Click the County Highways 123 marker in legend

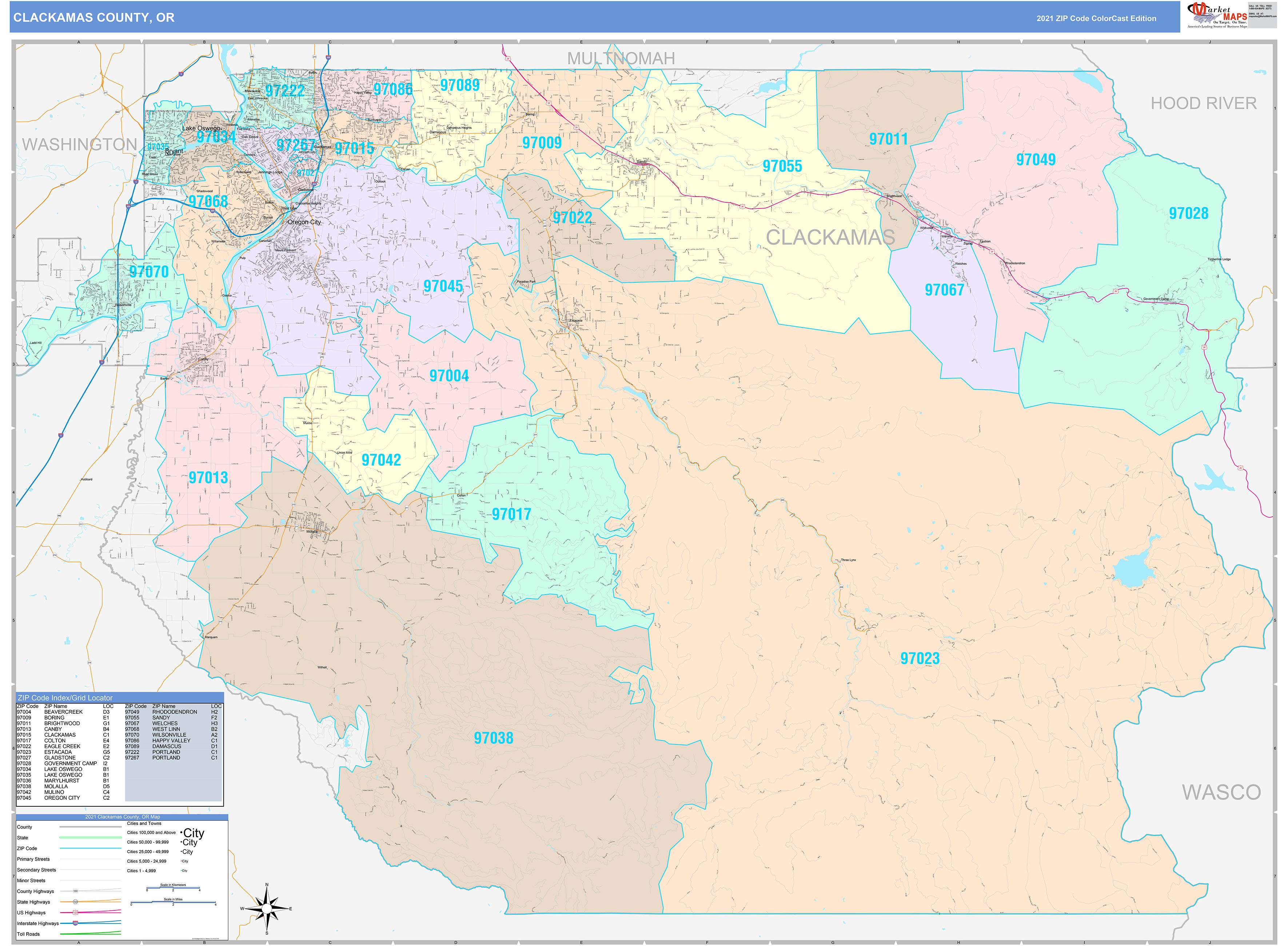pyautogui.click(x=75, y=891)
